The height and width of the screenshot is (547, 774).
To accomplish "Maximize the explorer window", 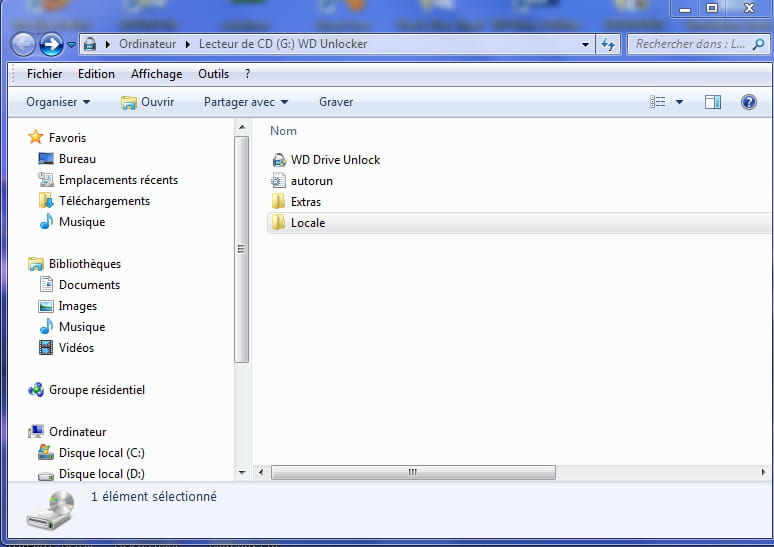I will (712, 8).
